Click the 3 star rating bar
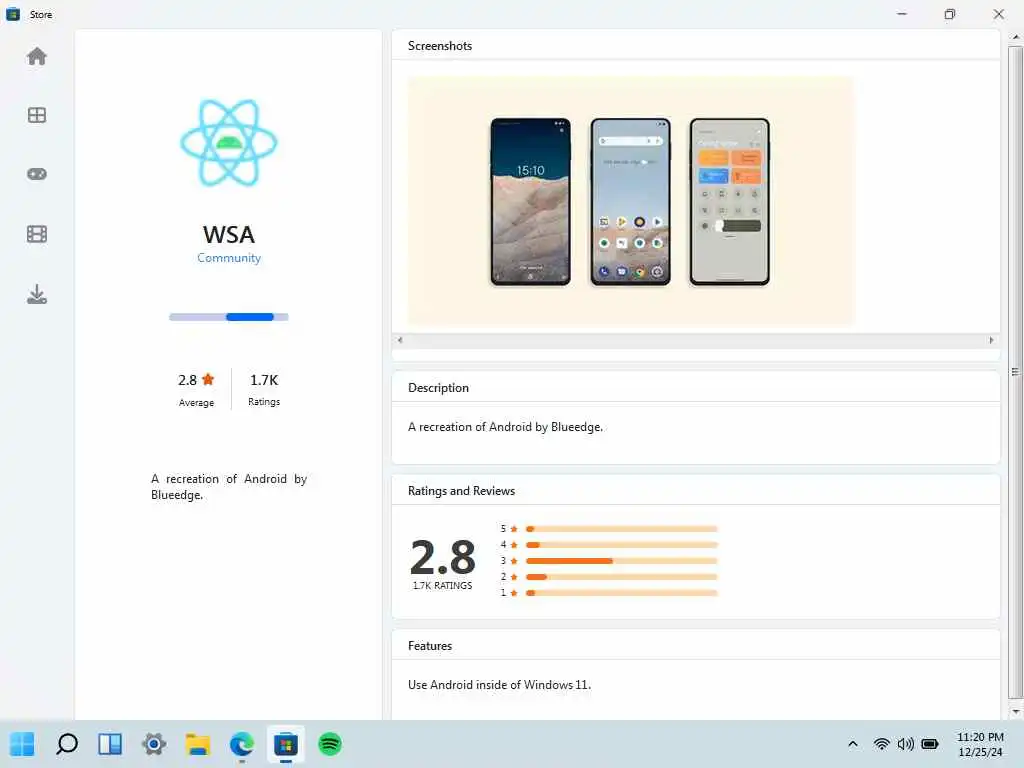The height and width of the screenshot is (768, 1024). 621,561
